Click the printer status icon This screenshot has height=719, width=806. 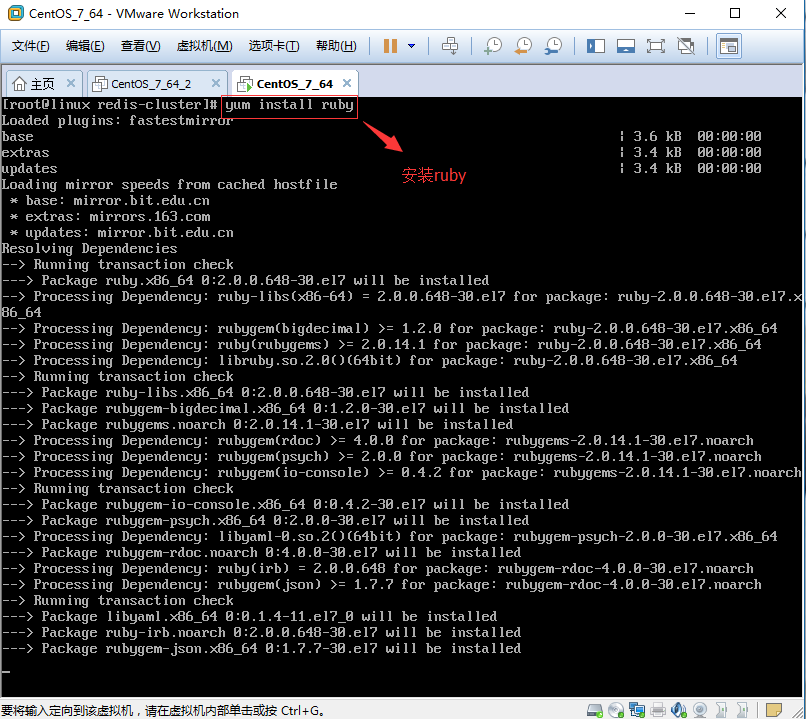[x=658, y=710]
